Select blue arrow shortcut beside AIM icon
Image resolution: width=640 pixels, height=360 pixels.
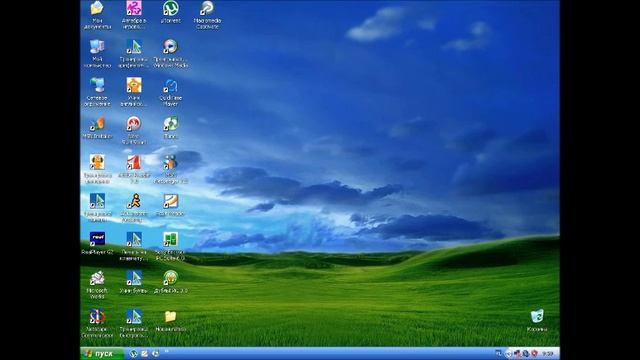point(97,201)
